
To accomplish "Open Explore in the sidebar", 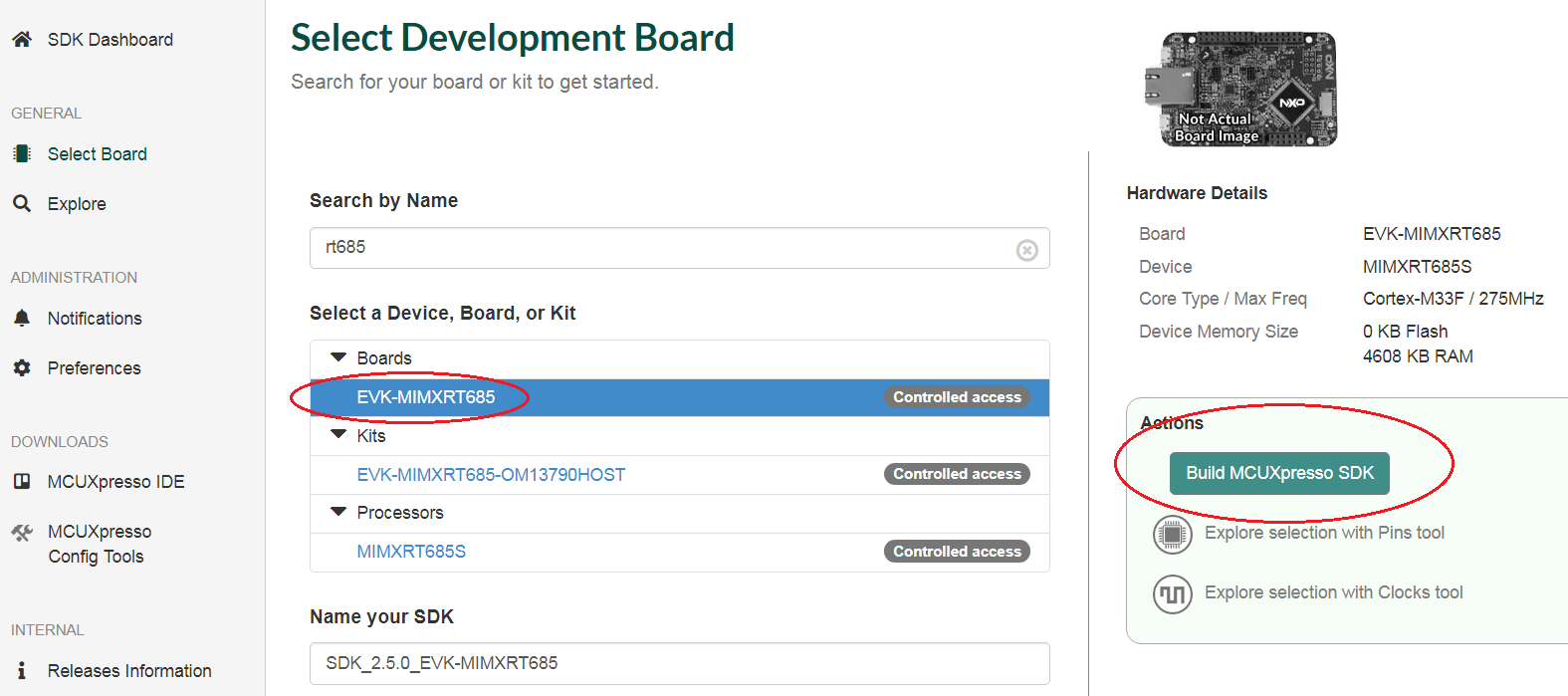I will (77, 204).
